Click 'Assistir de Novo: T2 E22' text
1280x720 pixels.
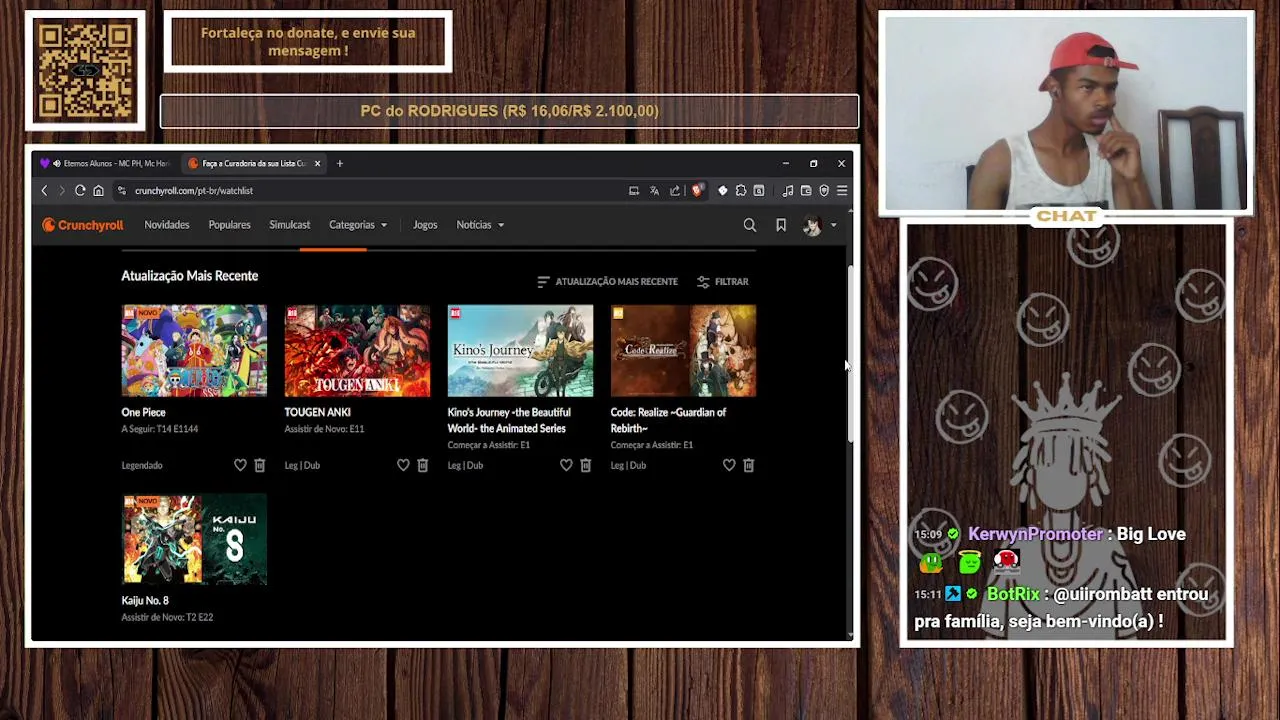[167, 618]
